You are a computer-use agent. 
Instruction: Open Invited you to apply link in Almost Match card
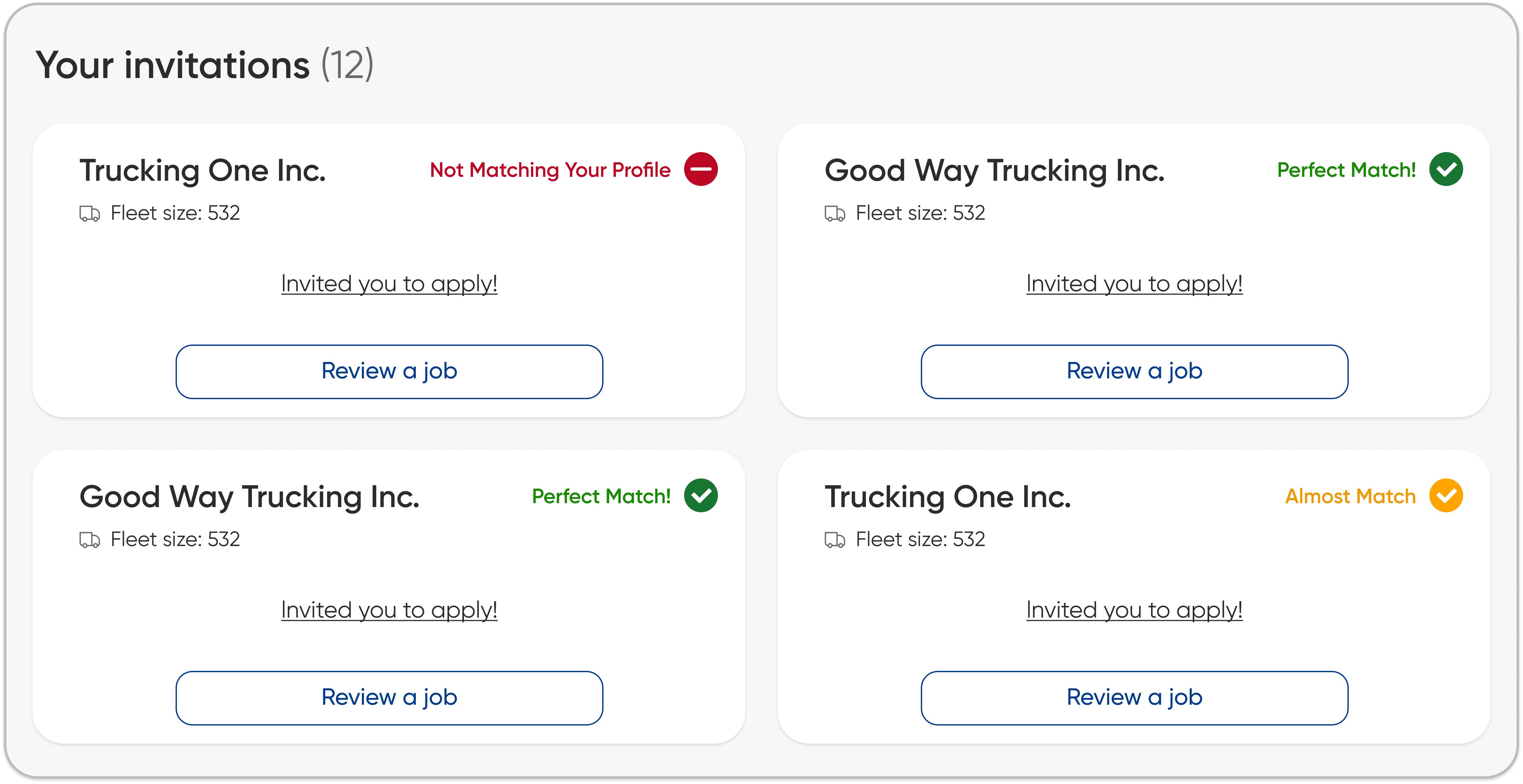point(1134,610)
